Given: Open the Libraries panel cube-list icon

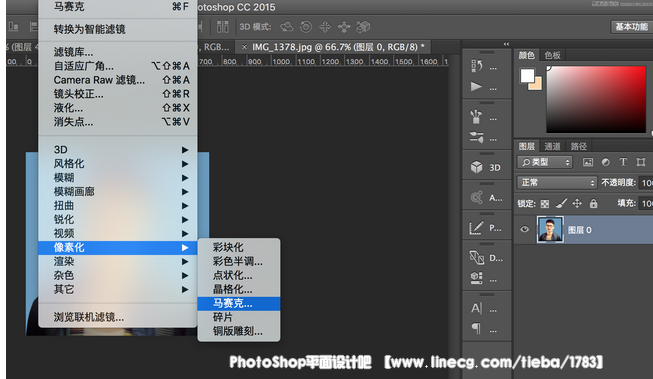Looking at the screenshot, I should tap(476, 277).
